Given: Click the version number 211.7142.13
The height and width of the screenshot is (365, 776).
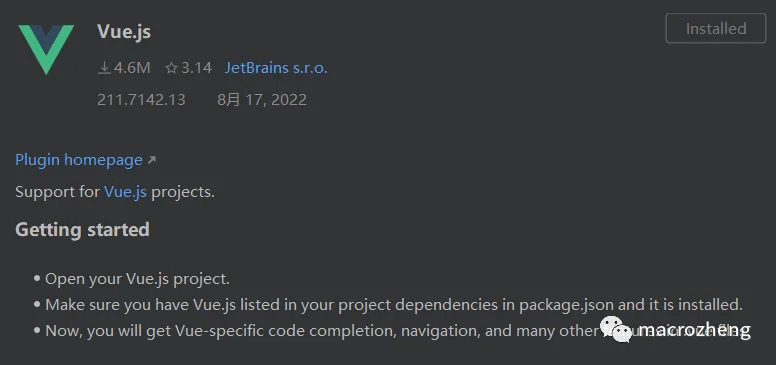Looking at the screenshot, I should (x=141, y=100).
